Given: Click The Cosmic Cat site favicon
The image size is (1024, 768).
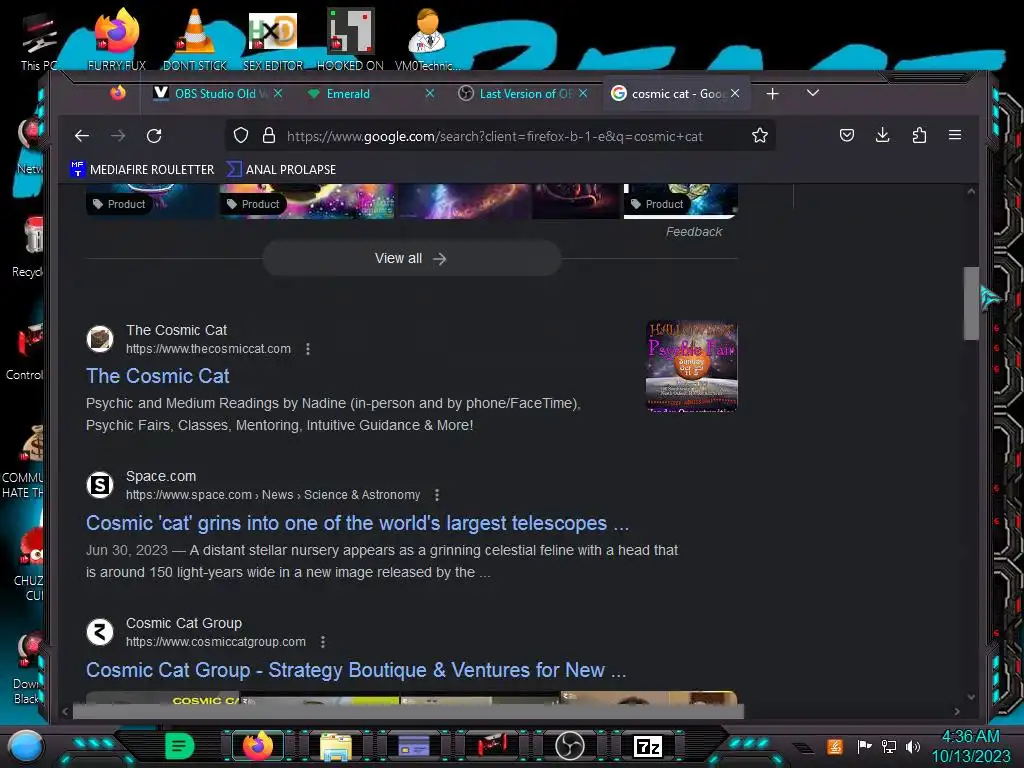Looking at the screenshot, I should pyautogui.click(x=100, y=339).
